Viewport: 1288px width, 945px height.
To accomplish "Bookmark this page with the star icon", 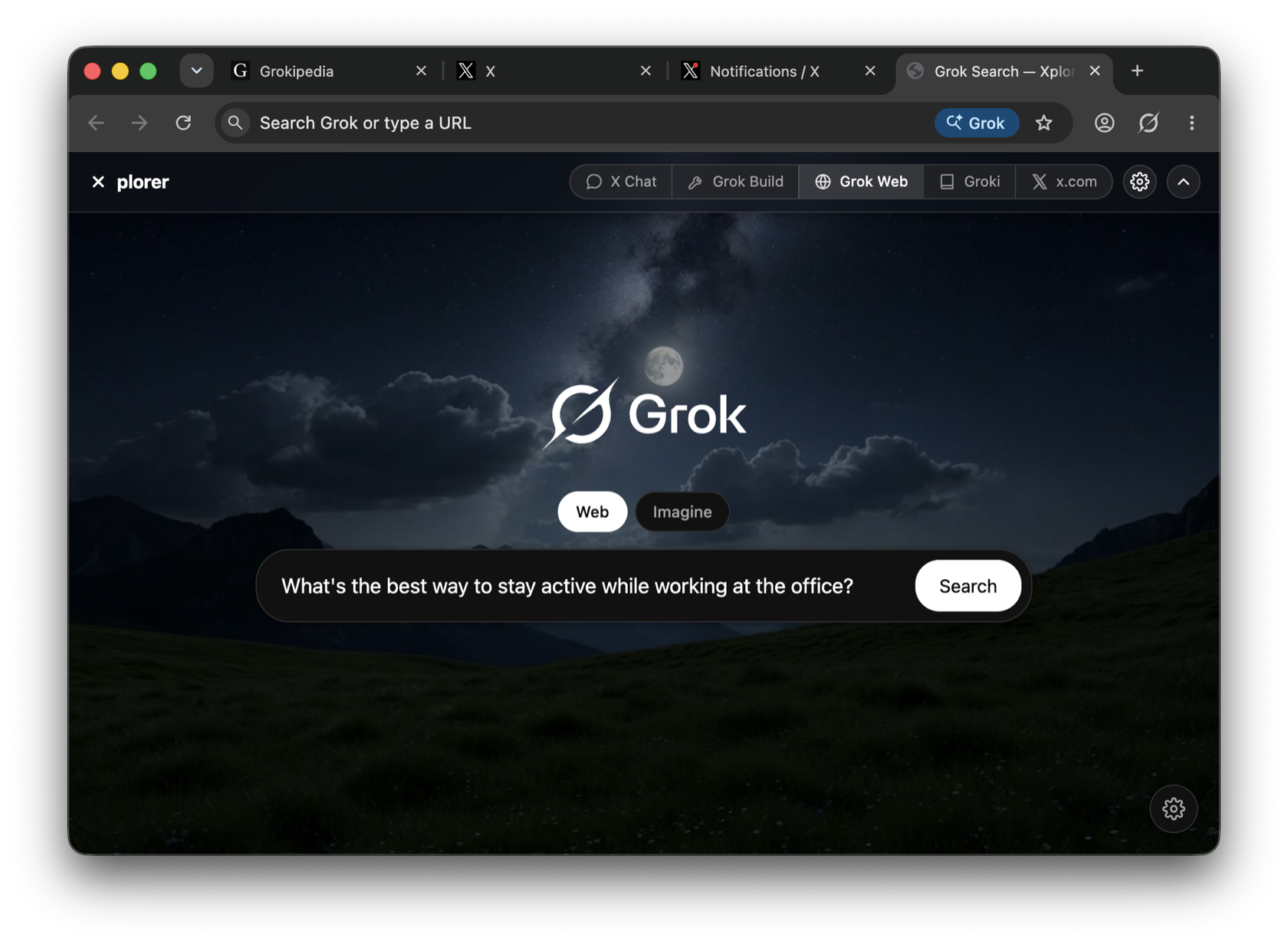I will (1043, 123).
